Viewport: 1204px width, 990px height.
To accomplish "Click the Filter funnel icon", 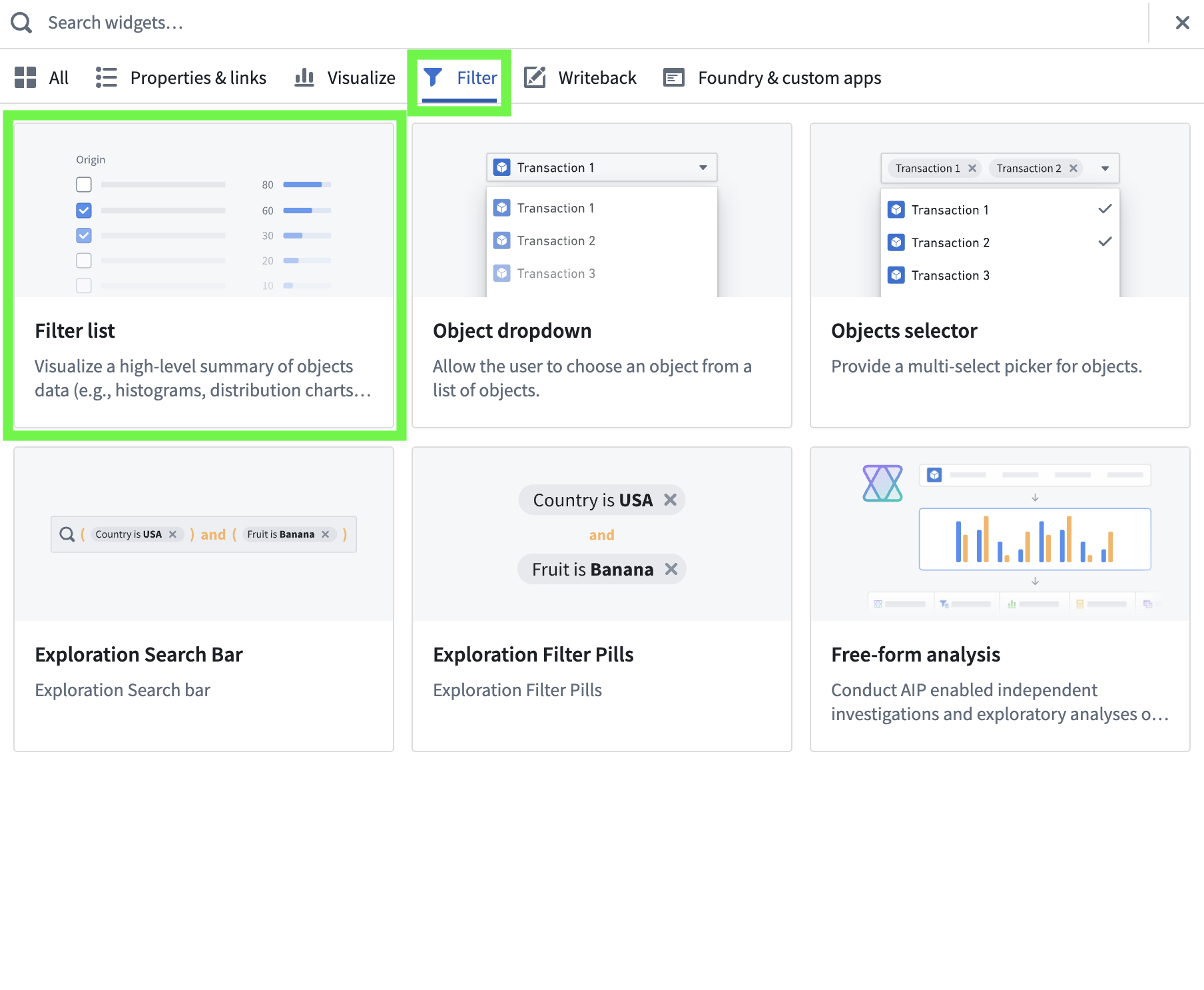I will click(x=433, y=78).
